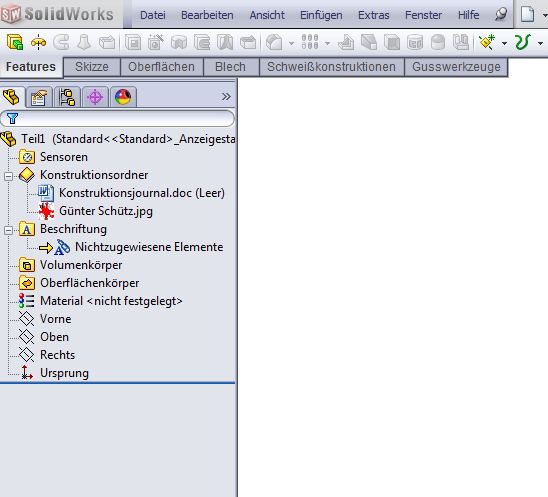This screenshot has width=548, height=497.
Task: Select Konstruktionsjournal.doc (Leer)
Action: (x=131, y=193)
